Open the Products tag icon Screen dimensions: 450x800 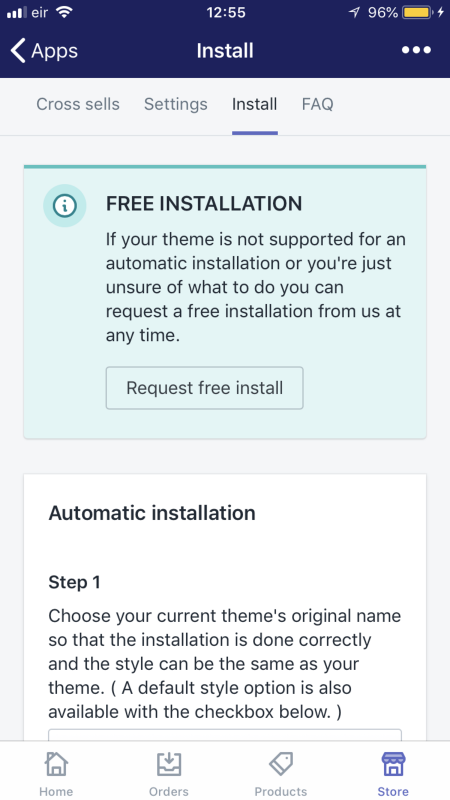(281, 764)
